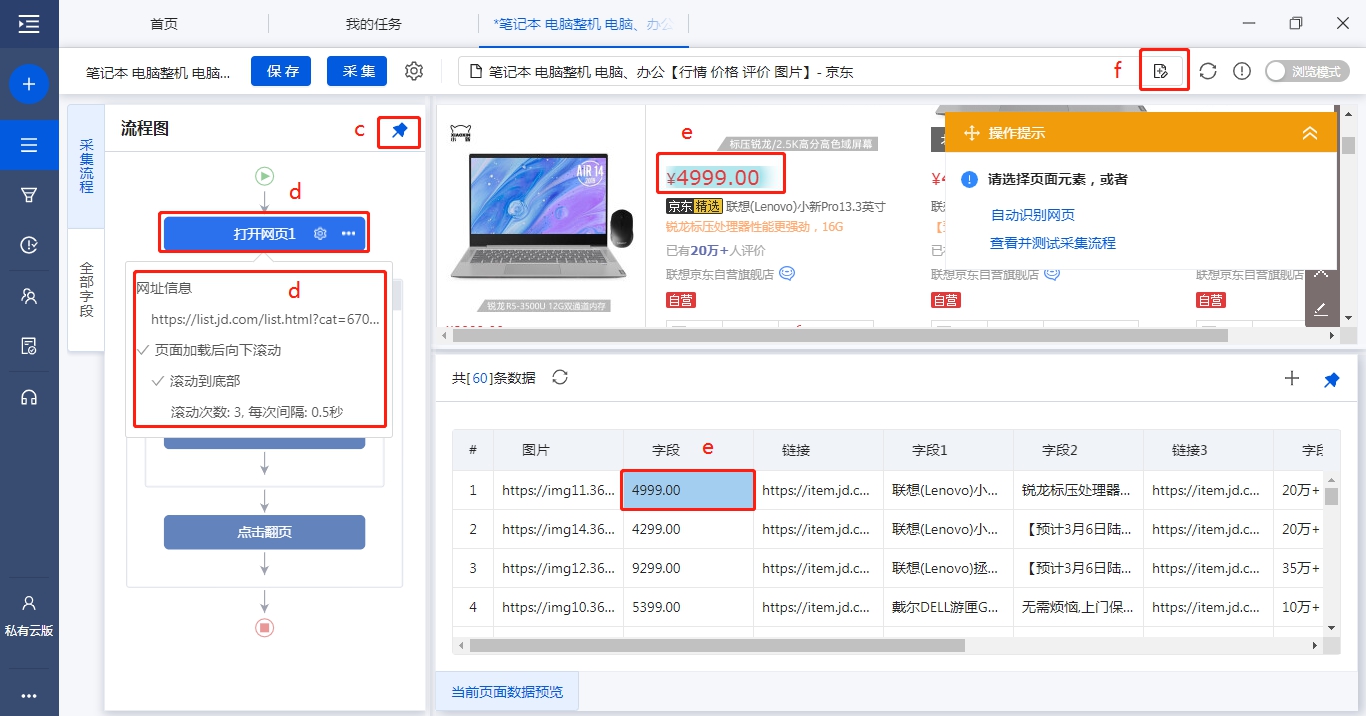
Task: Toggle 页面加载后向下滚动 checkmark
Action: click(145, 350)
